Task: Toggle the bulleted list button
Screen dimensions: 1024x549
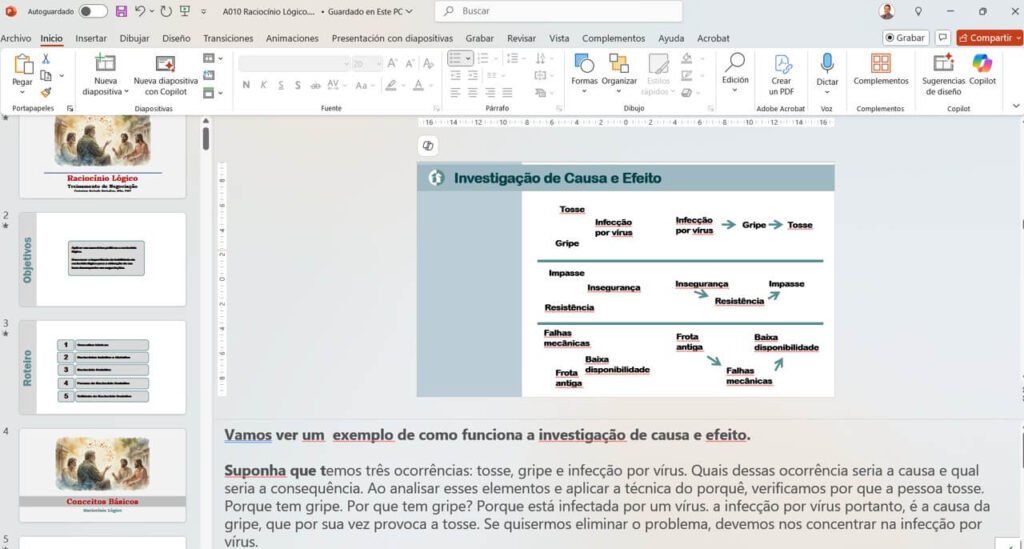Action: point(455,59)
